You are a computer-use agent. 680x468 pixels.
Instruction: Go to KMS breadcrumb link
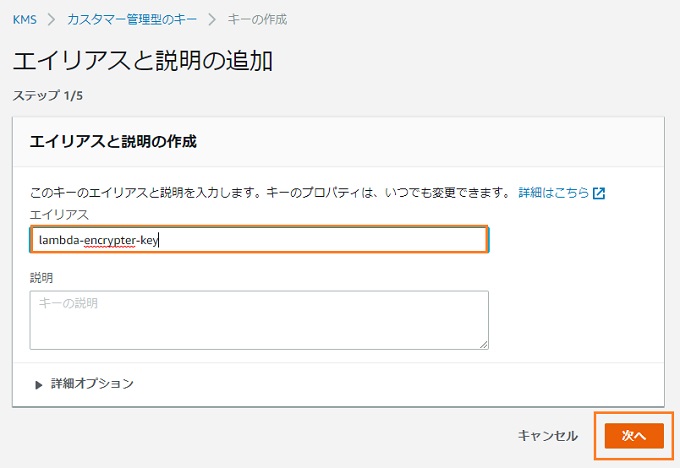[25, 20]
